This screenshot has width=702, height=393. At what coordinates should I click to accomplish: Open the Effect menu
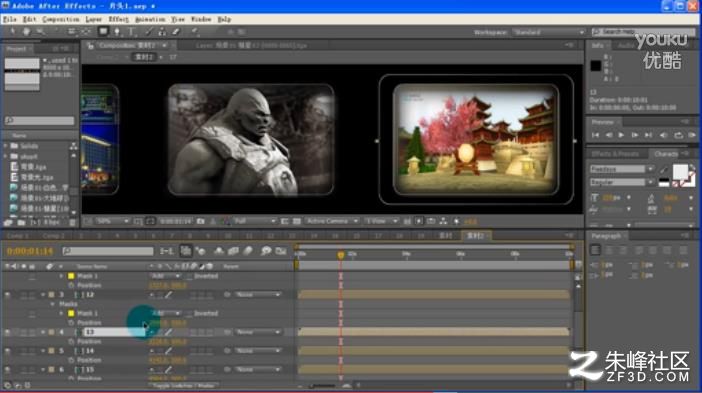(x=119, y=19)
